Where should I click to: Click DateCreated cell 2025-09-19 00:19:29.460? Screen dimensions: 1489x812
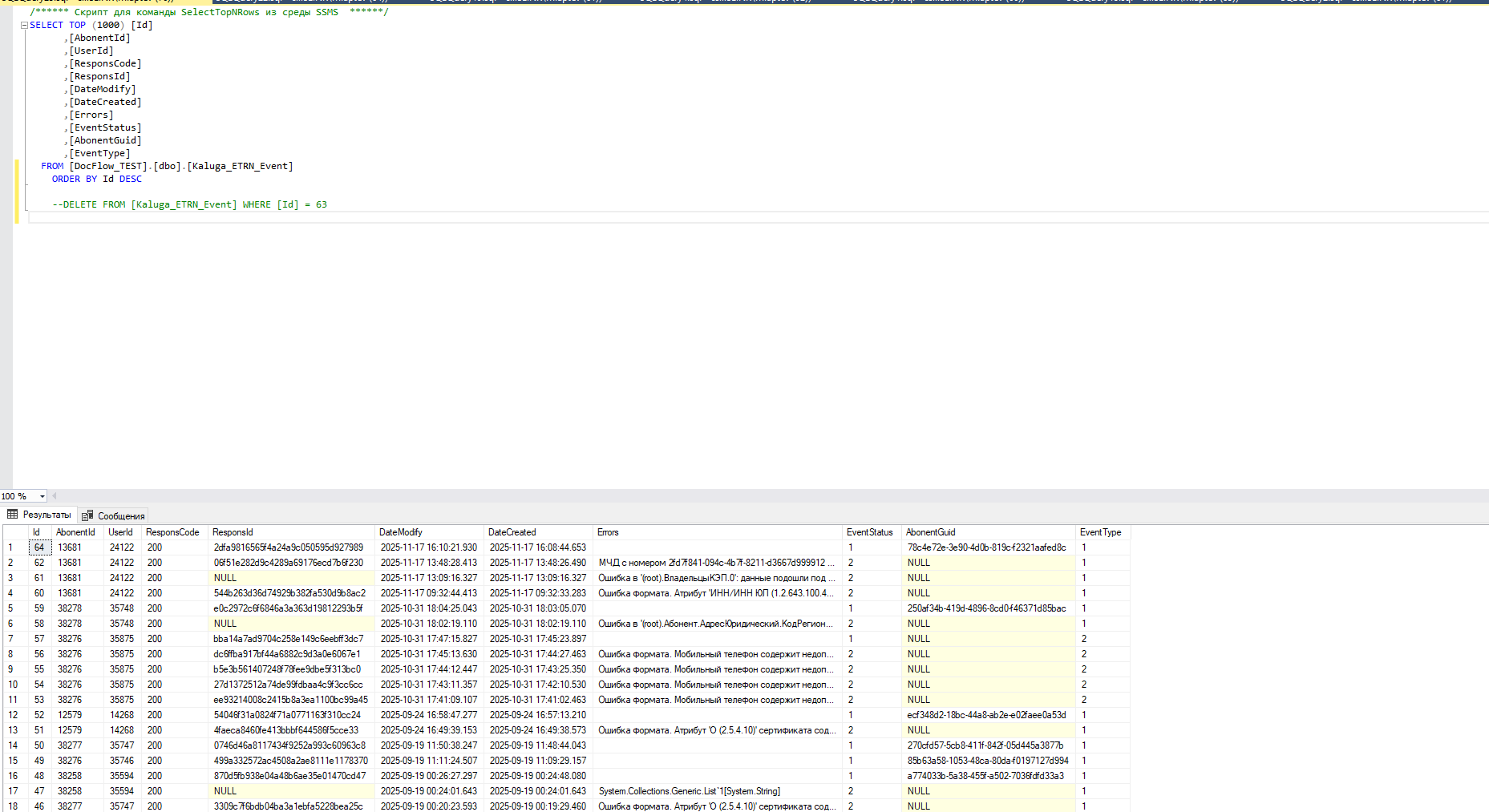pos(539,806)
